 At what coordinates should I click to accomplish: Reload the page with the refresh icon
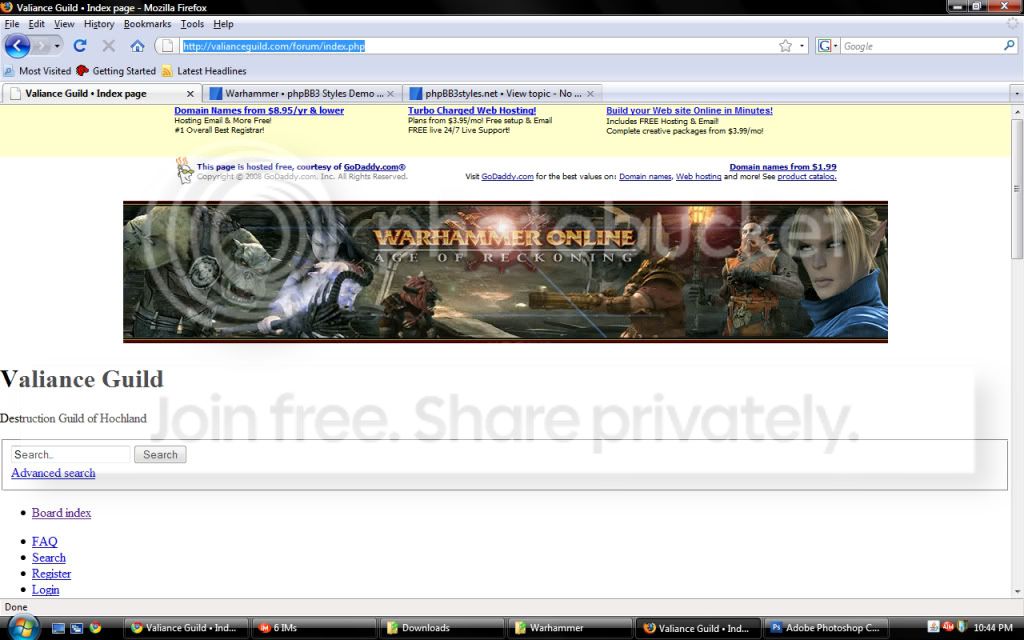80,46
